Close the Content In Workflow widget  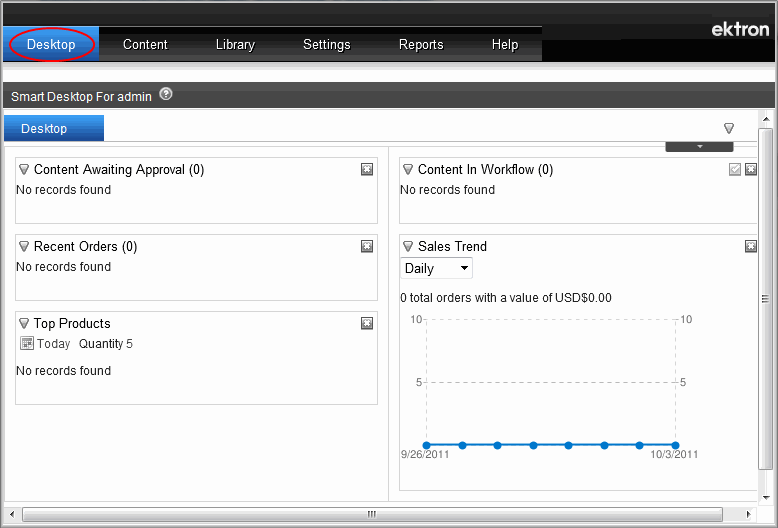751,169
